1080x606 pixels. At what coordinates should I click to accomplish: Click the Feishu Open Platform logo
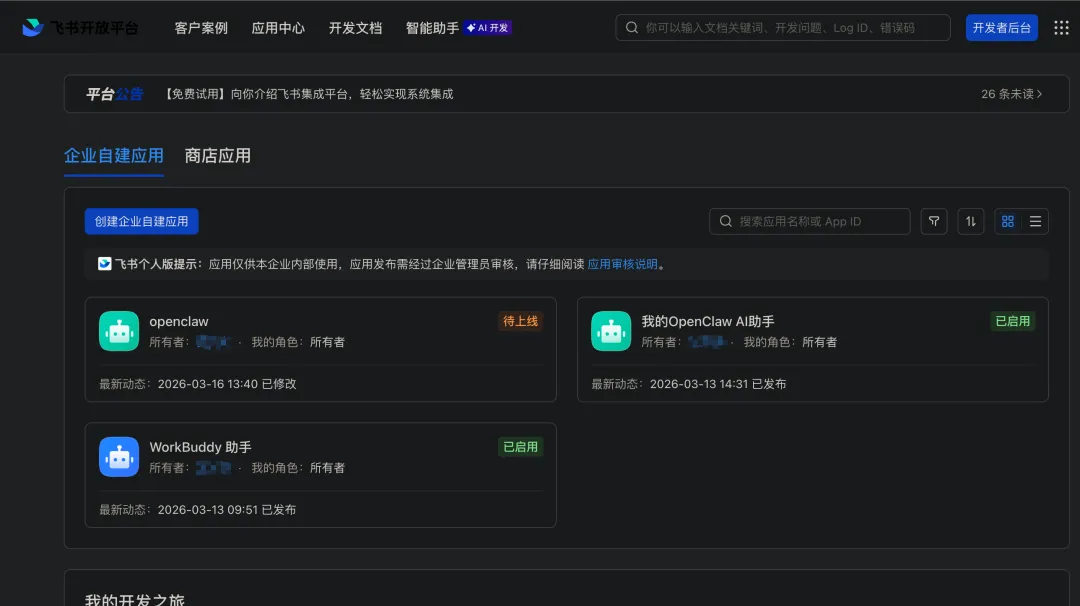80,28
